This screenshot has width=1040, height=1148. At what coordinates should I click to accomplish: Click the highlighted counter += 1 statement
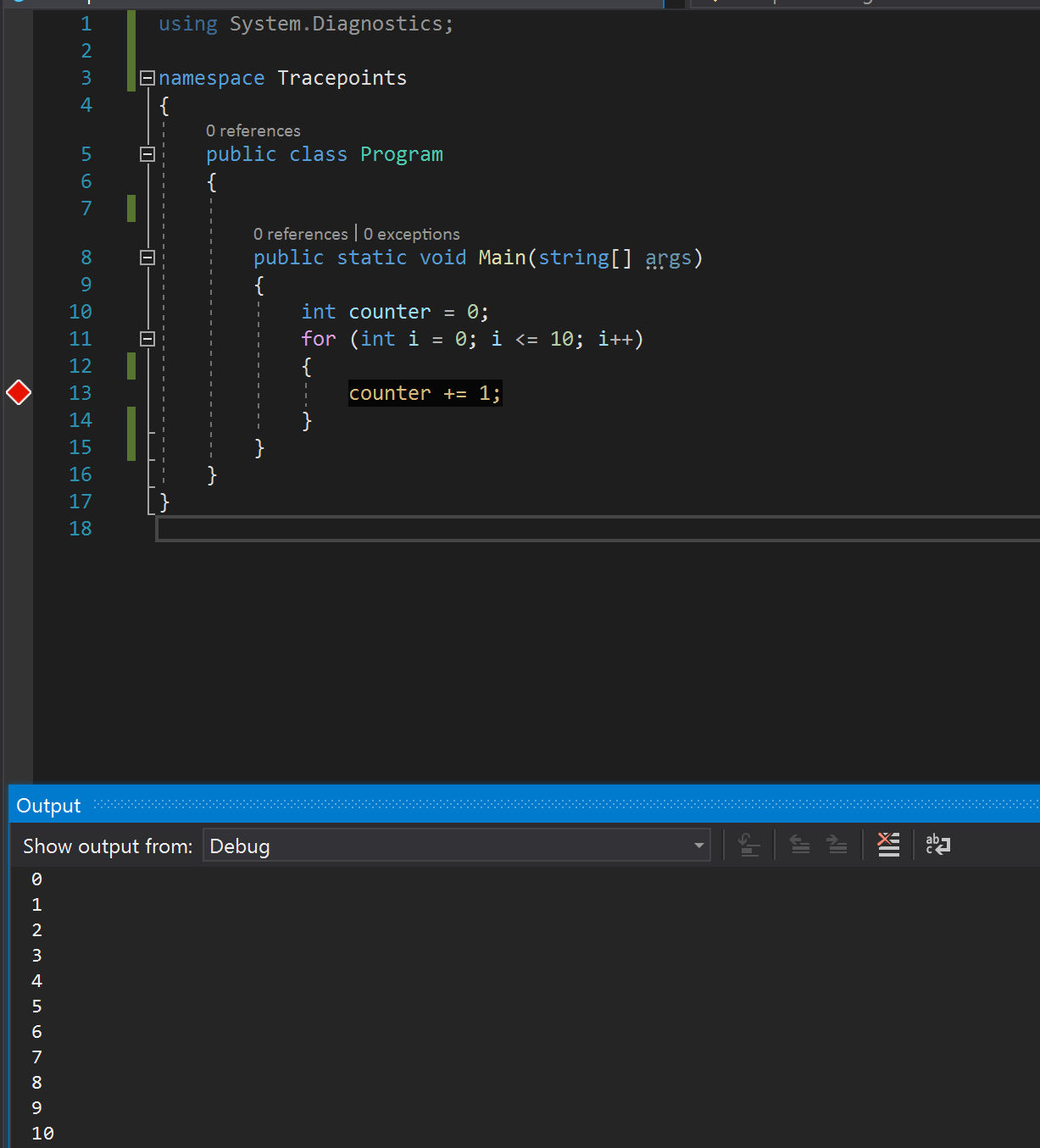point(424,392)
